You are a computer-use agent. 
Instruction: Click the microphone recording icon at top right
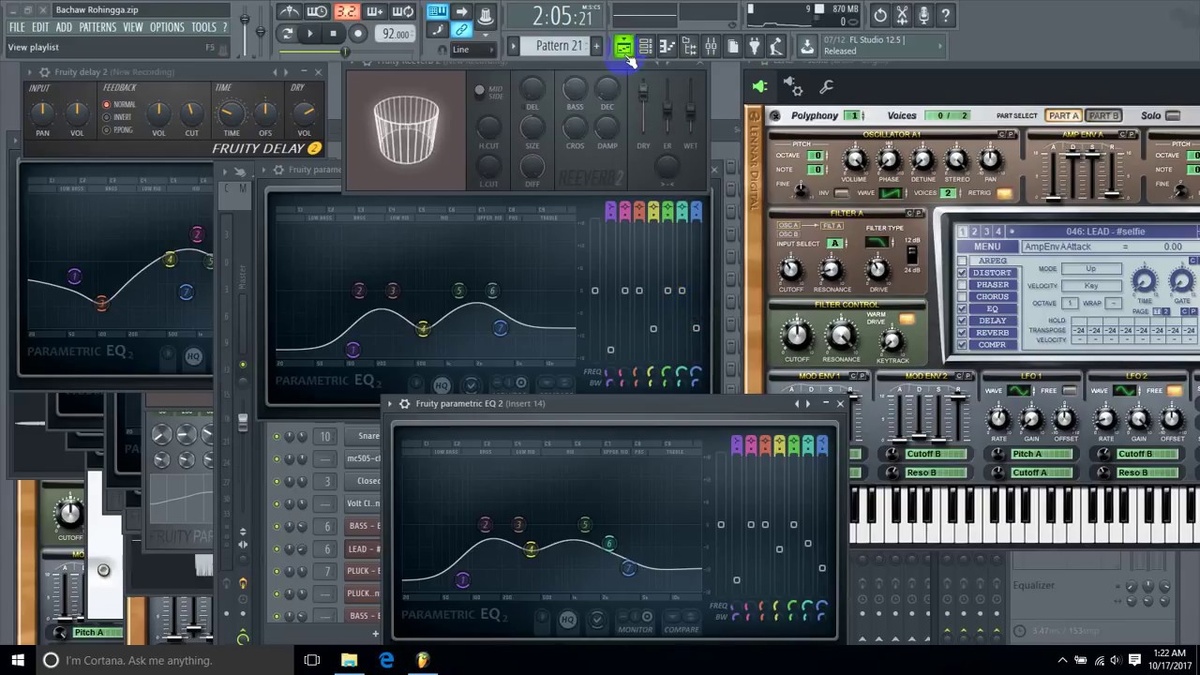[x=924, y=15]
